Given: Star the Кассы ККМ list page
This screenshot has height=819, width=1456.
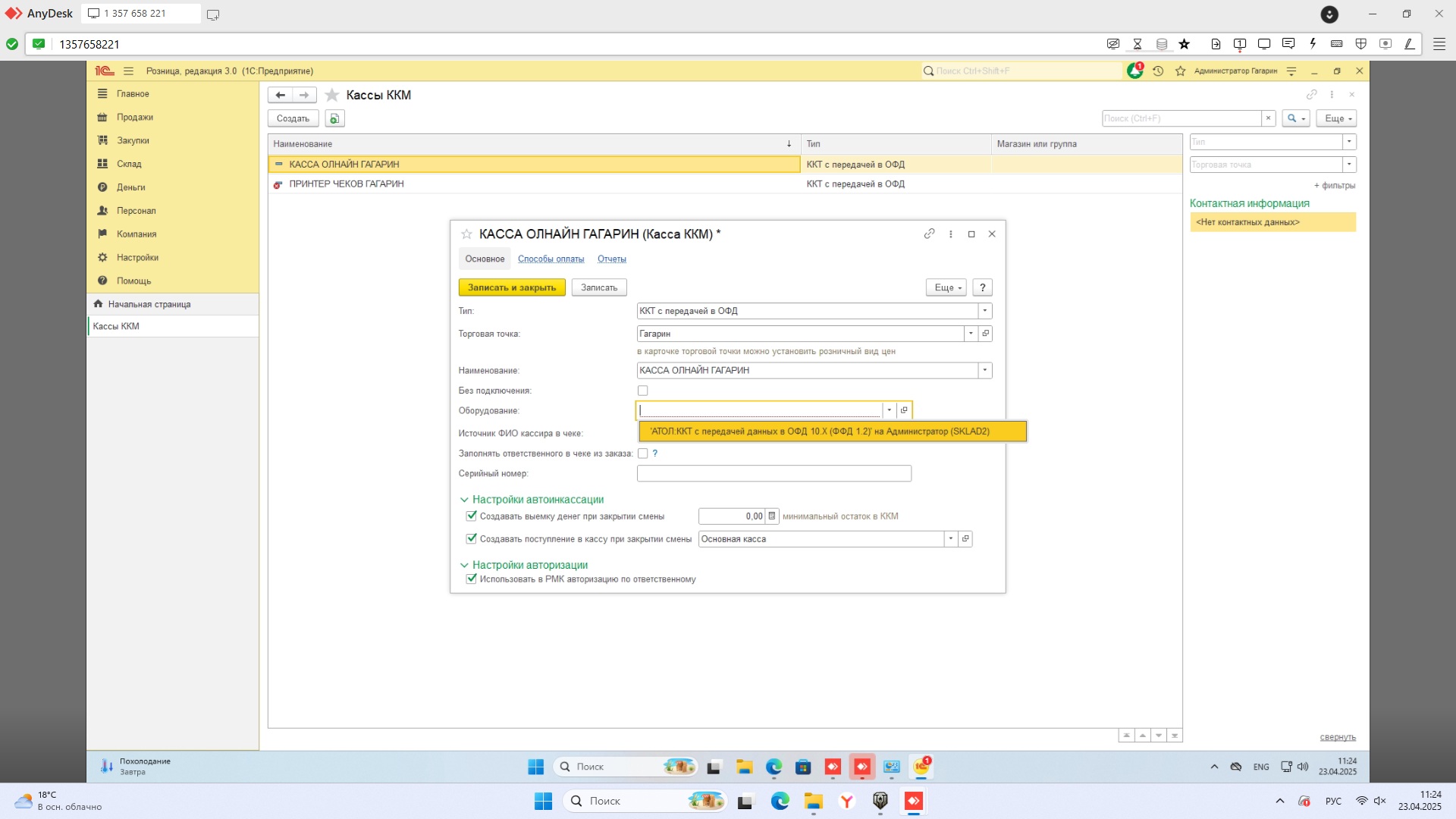Looking at the screenshot, I should click(x=331, y=95).
